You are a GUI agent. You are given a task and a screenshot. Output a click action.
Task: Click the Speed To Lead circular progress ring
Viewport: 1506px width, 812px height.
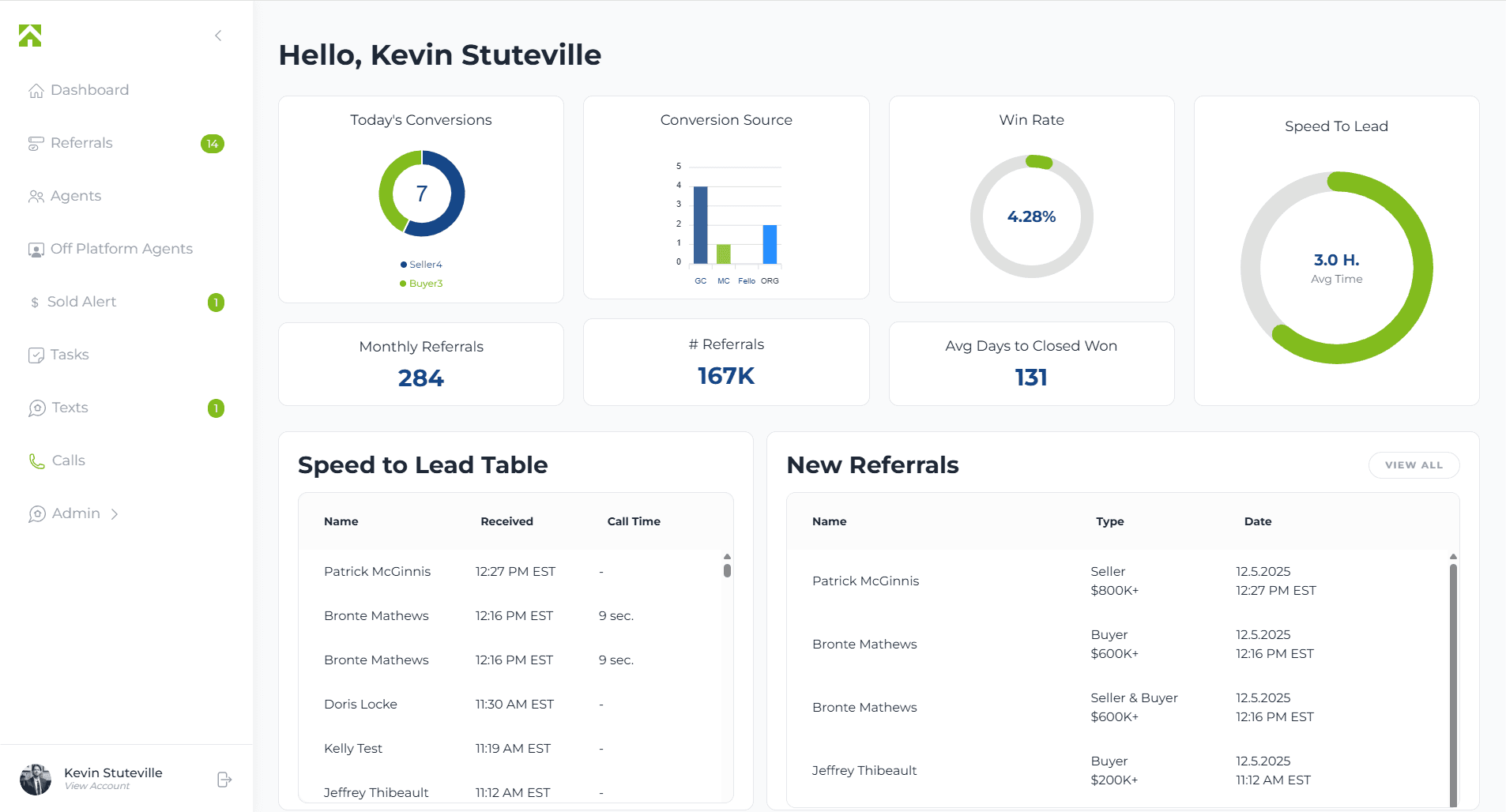pyautogui.click(x=1422, y=269)
